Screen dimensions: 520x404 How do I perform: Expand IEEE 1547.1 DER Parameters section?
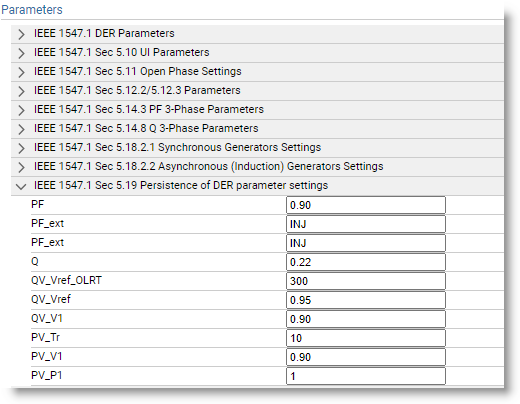(21, 34)
